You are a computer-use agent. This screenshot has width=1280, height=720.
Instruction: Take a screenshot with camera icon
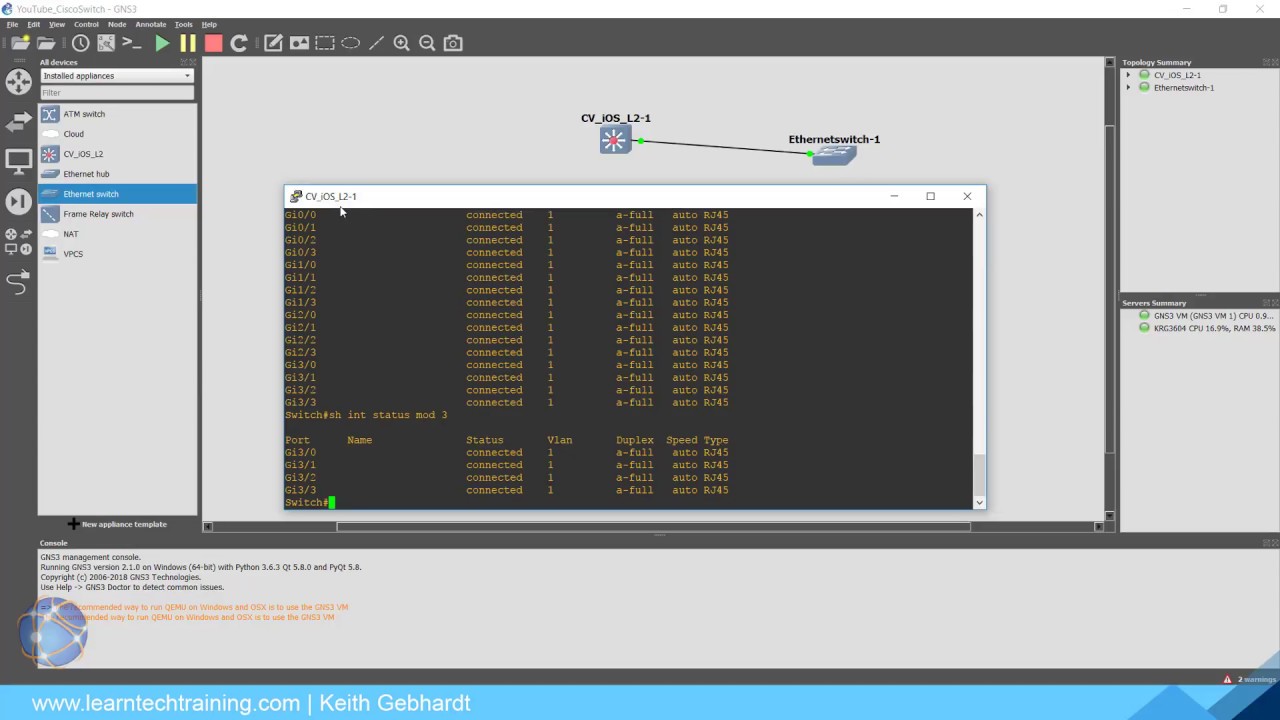453,43
